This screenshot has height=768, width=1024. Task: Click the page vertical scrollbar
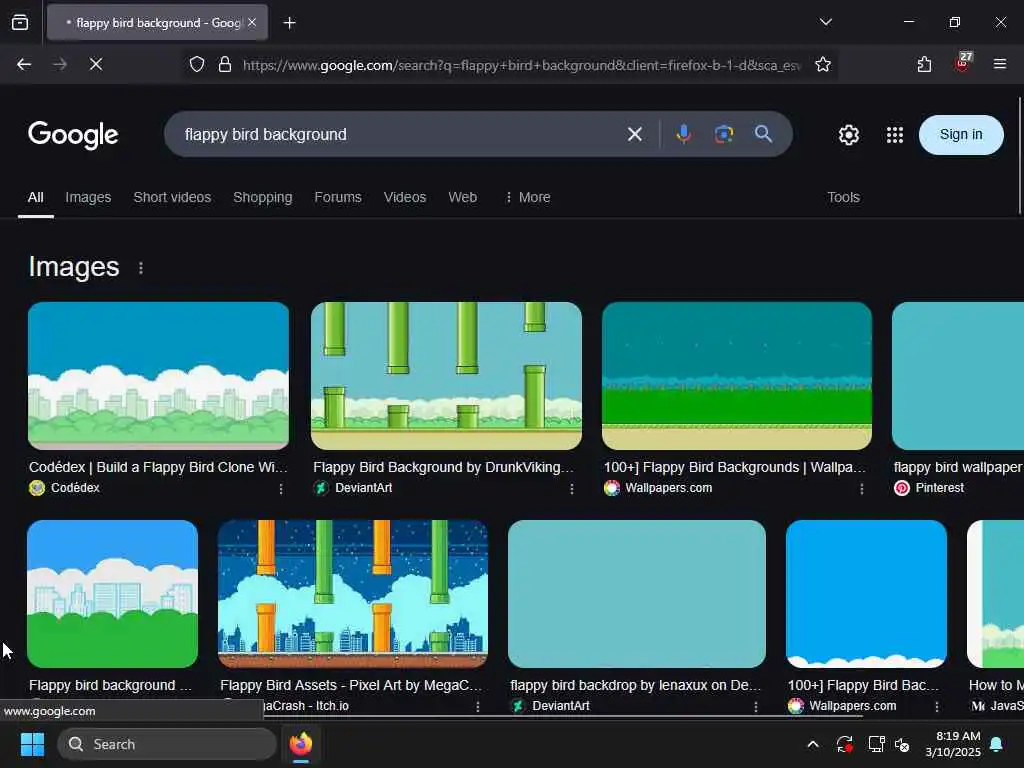(x=1020, y=155)
